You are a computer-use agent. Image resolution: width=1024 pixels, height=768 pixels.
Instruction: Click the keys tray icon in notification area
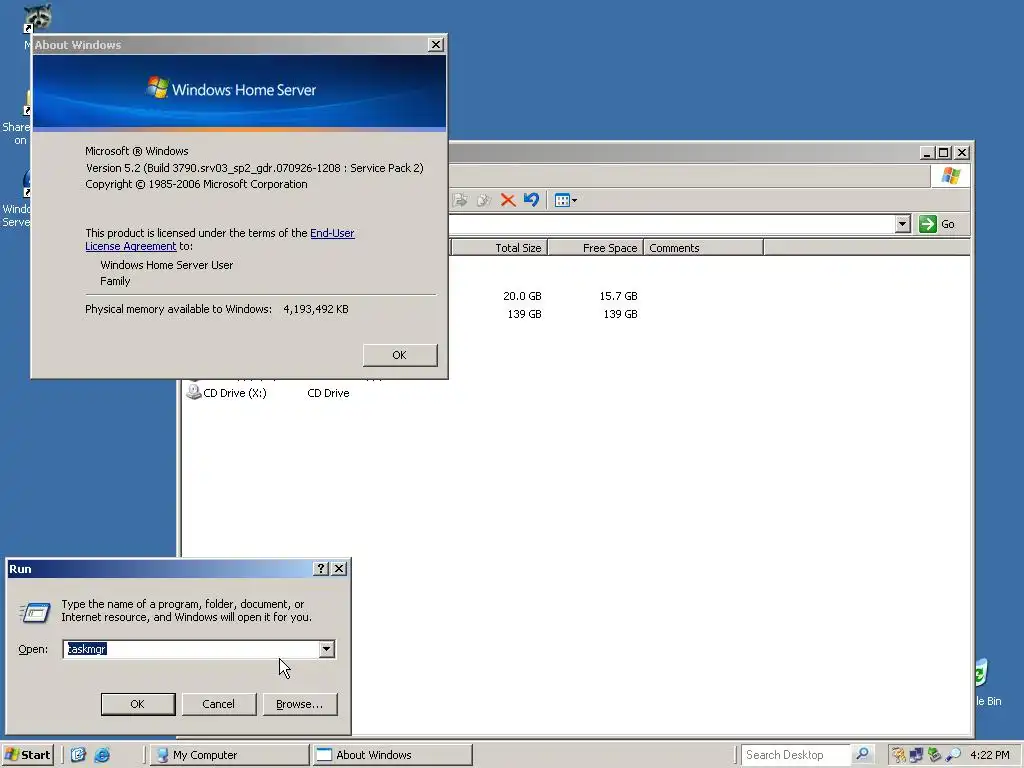coord(899,755)
